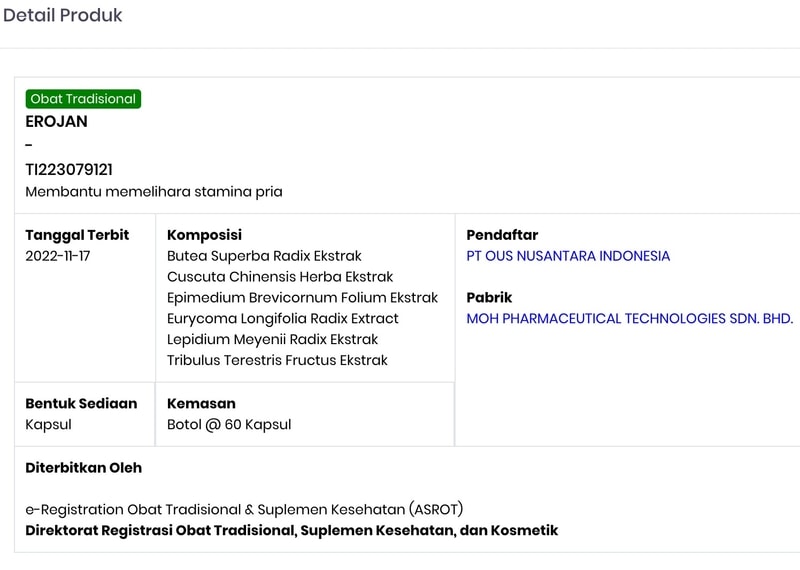
Task: Click the registration number TI223079121
Action: point(69,170)
